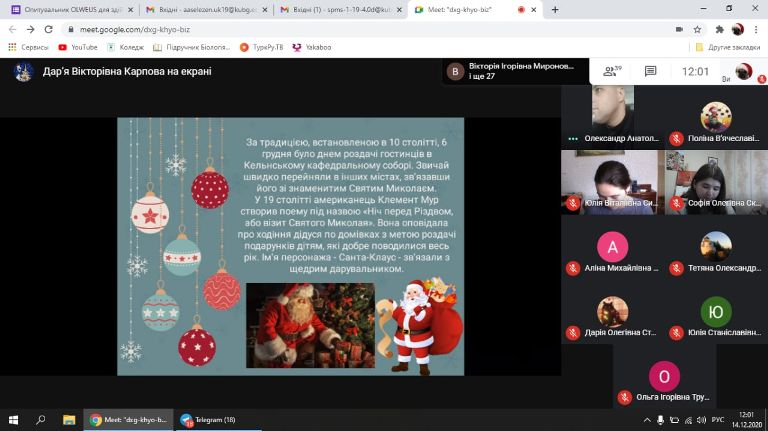
Task: Open ТуркРу.ТВ bookmark
Action: 262,48
